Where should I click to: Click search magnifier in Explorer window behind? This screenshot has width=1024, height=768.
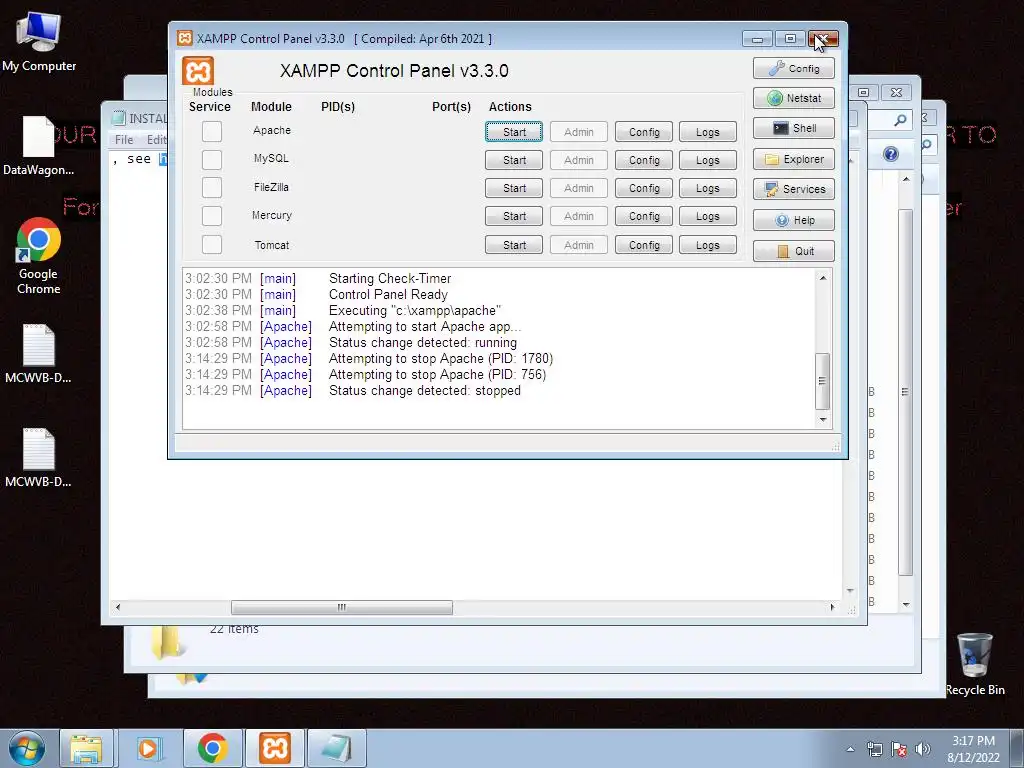coord(900,120)
